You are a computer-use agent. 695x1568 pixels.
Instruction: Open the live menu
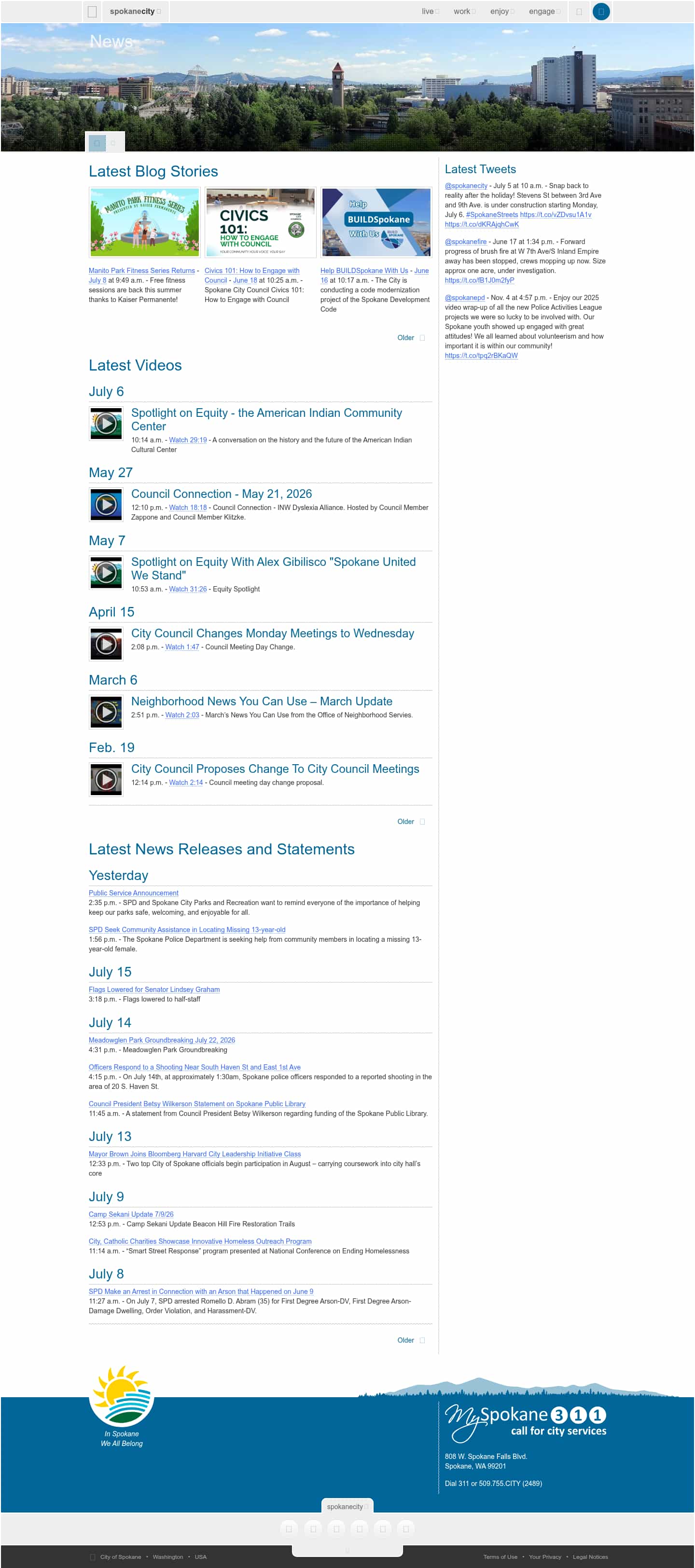tap(430, 12)
